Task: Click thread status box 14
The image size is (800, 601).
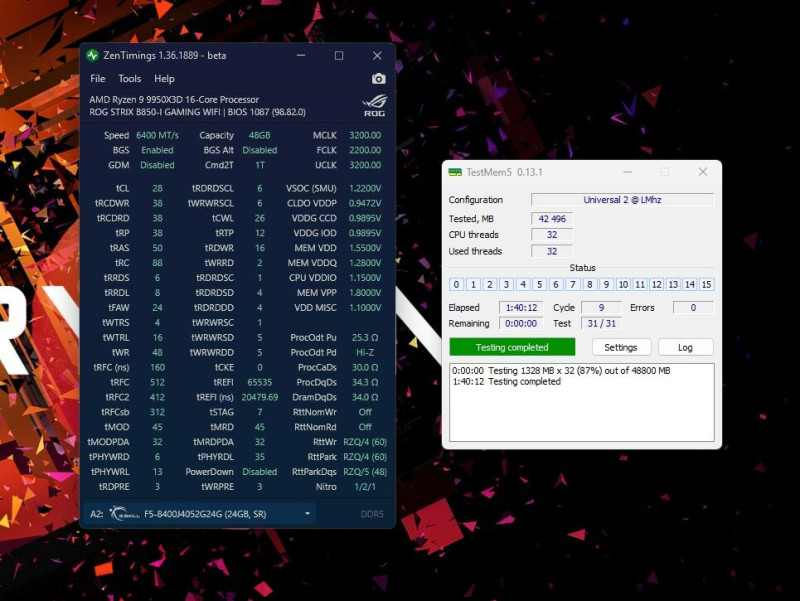Action: point(690,284)
